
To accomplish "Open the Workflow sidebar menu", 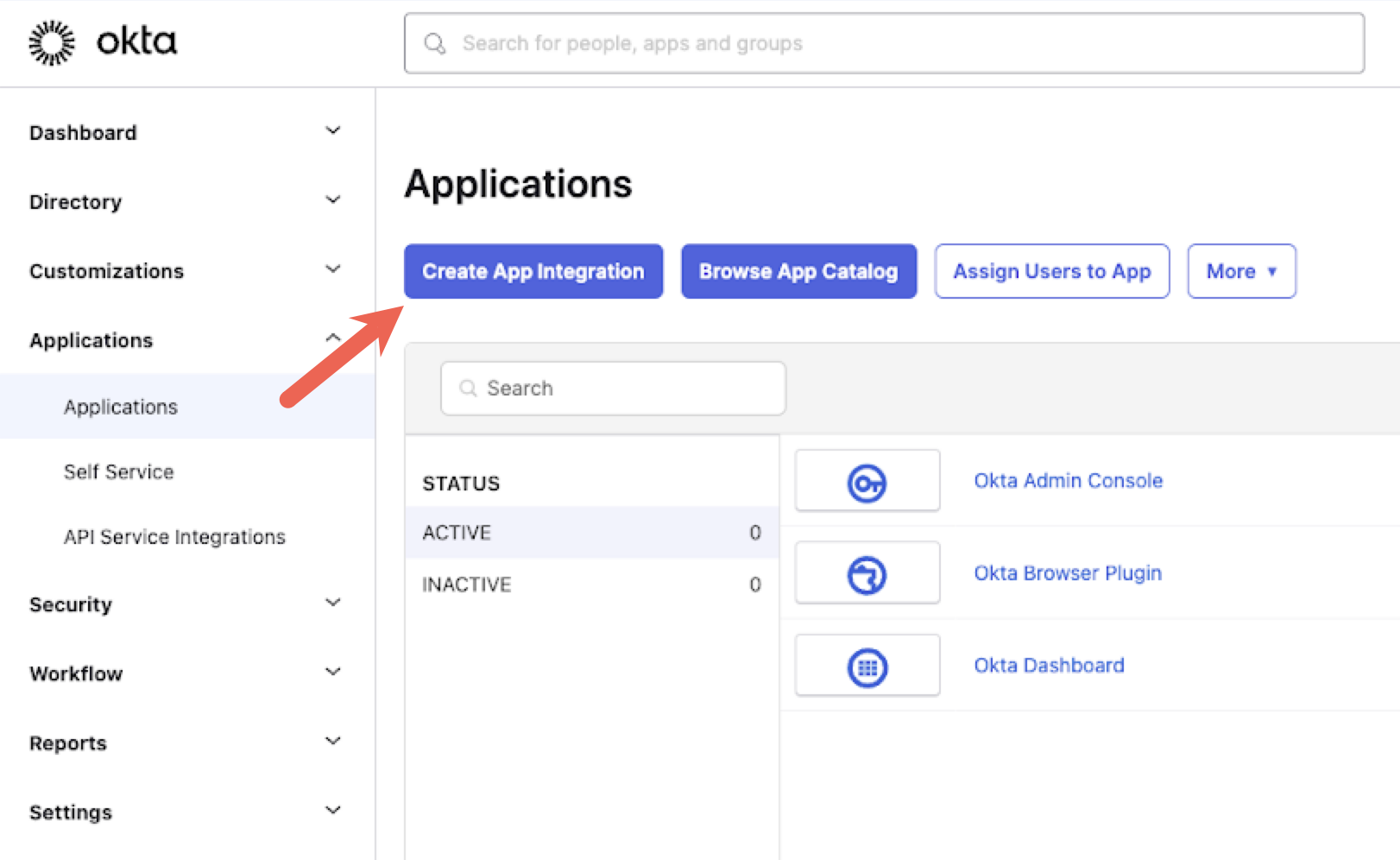I will click(x=76, y=673).
